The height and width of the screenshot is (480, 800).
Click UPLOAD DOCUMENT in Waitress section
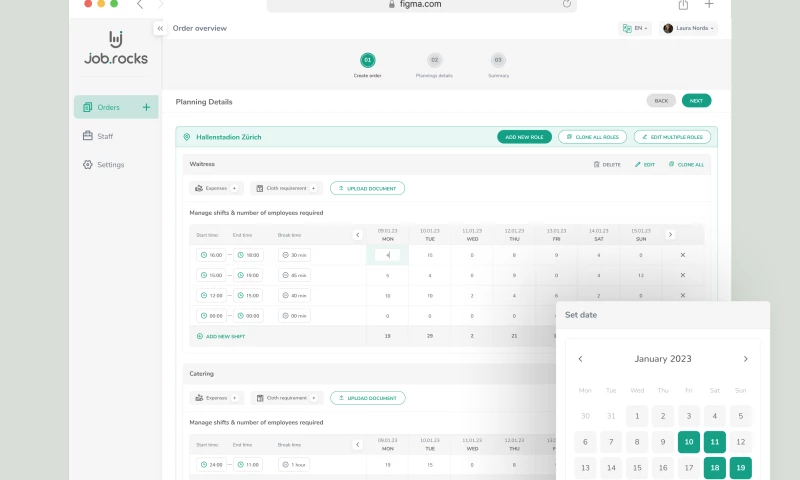click(367, 188)
